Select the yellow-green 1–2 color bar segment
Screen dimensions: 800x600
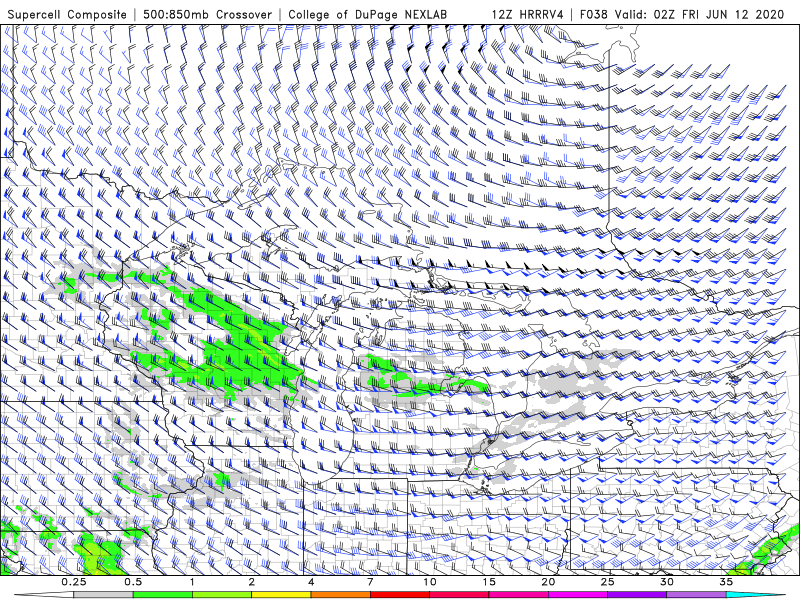coord(222,595)
